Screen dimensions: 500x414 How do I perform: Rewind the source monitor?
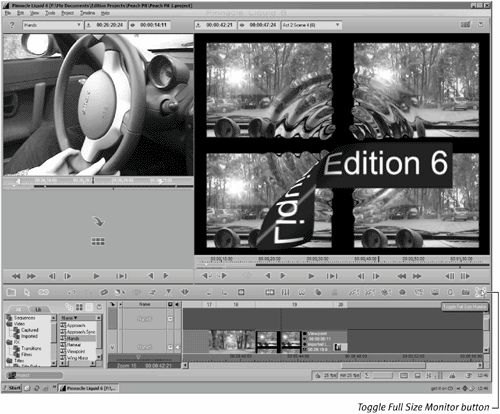(x=16, y=276)
